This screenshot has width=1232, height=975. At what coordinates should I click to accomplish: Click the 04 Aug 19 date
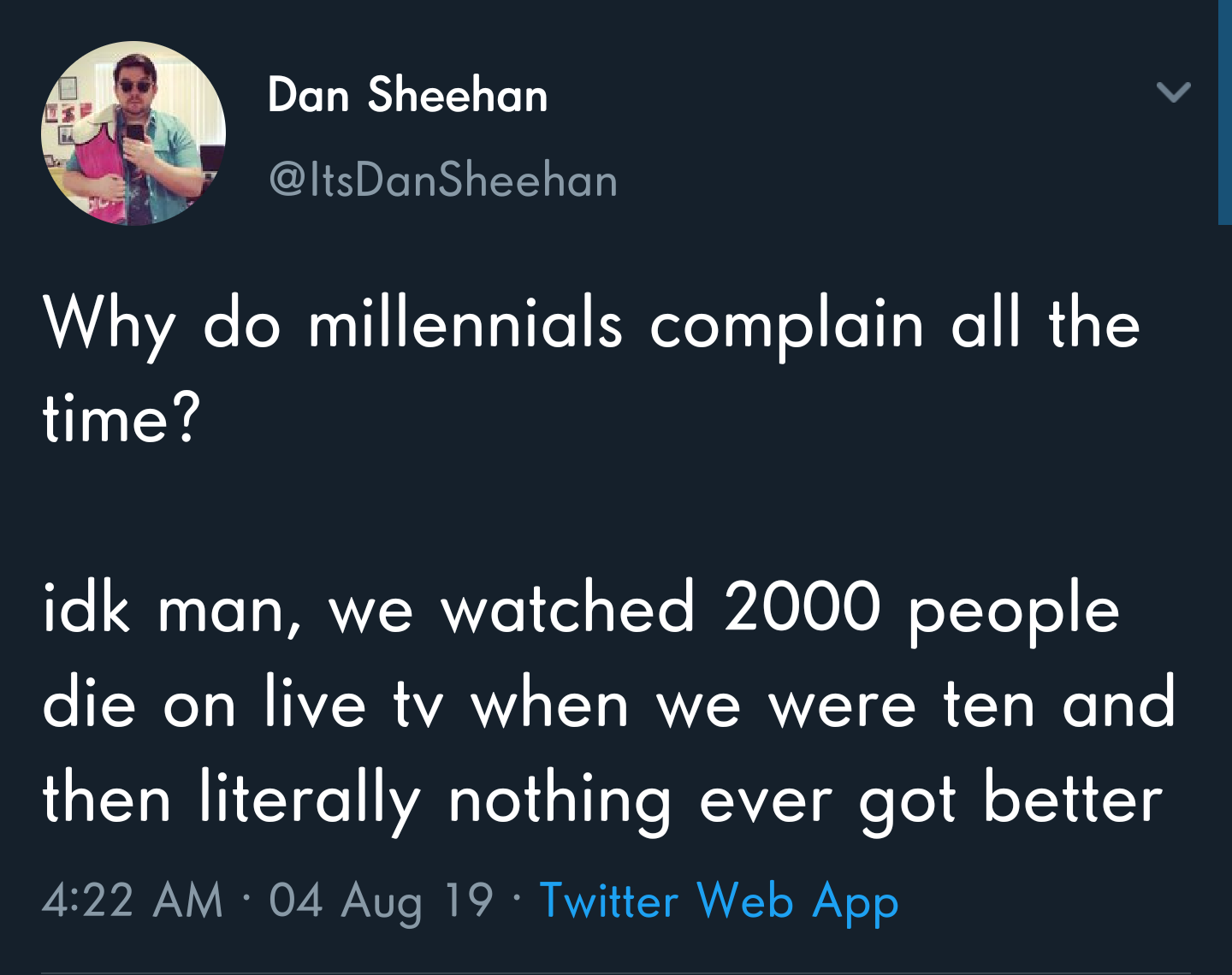pyautogui.click(x=381, y=901)
